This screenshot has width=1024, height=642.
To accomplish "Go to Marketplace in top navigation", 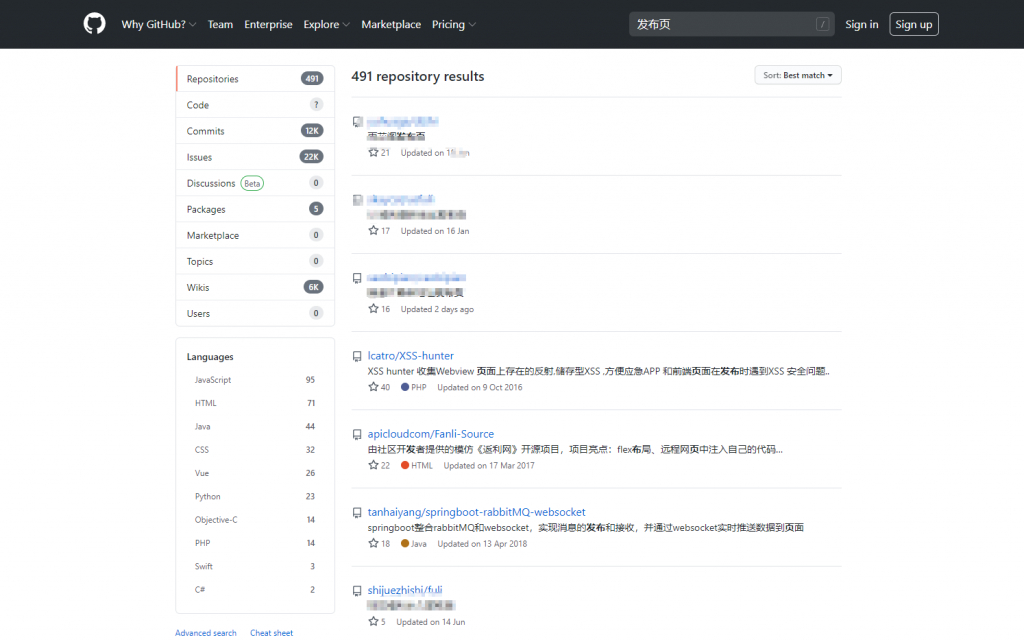I will click(x=391, y=24).
